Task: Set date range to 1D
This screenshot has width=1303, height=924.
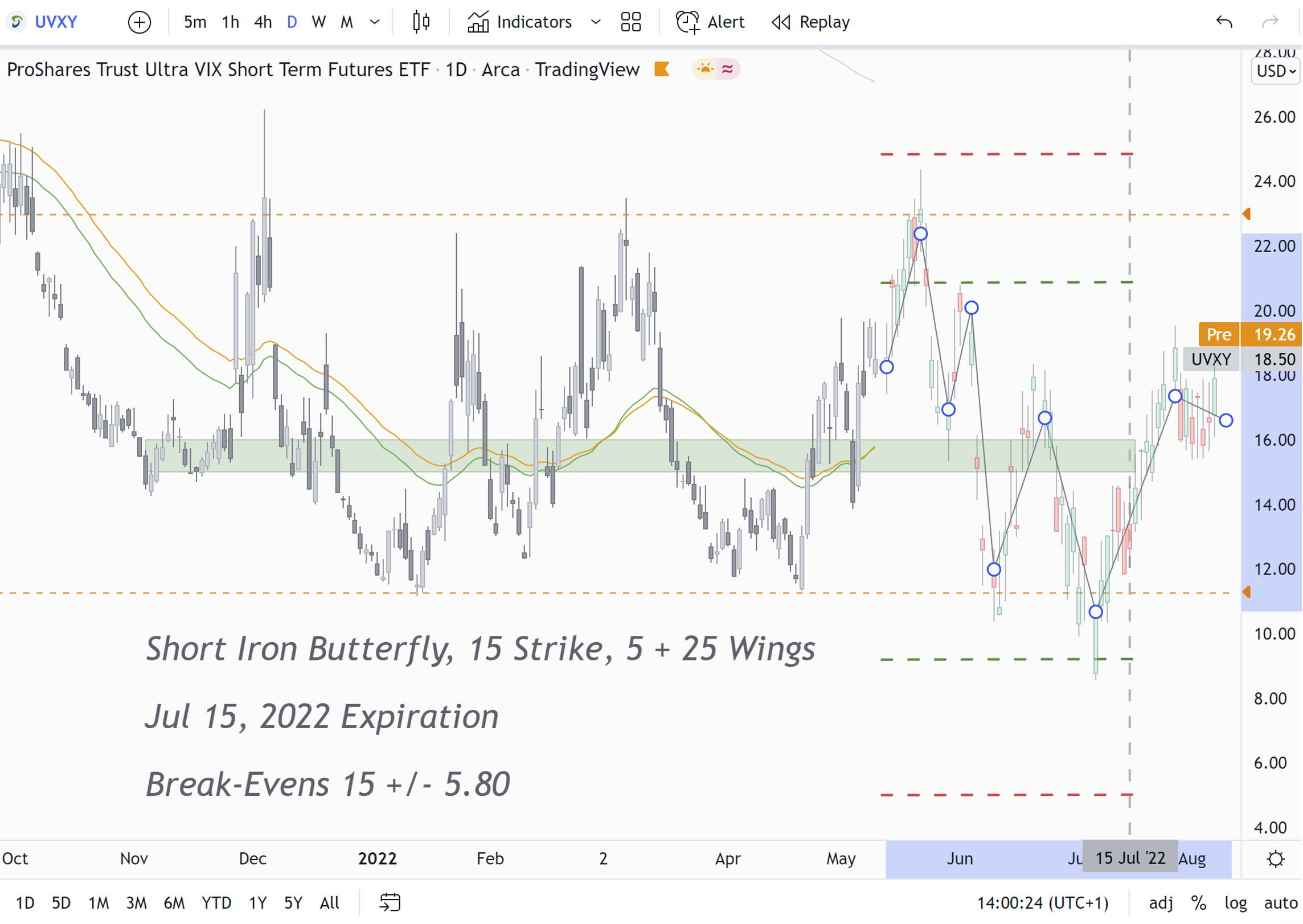Action: coord(25,903)
